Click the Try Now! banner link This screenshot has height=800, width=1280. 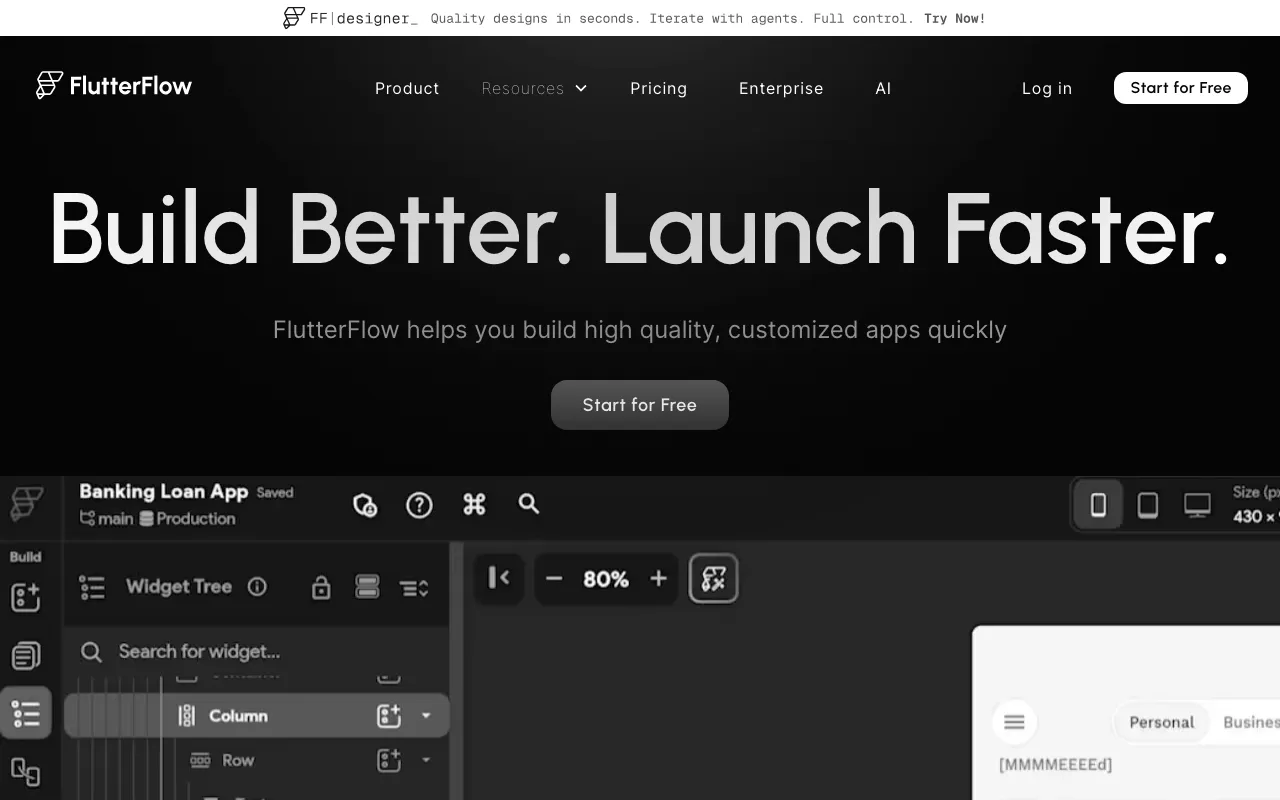pyautogui.click(x=954, y=18)
